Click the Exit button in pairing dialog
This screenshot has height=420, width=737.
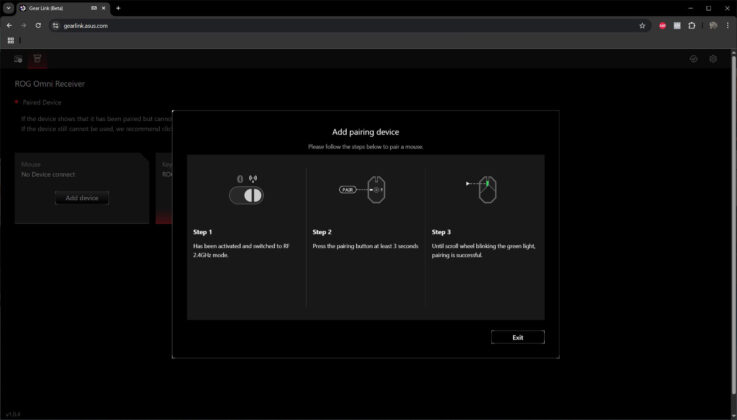click(517, 337)
